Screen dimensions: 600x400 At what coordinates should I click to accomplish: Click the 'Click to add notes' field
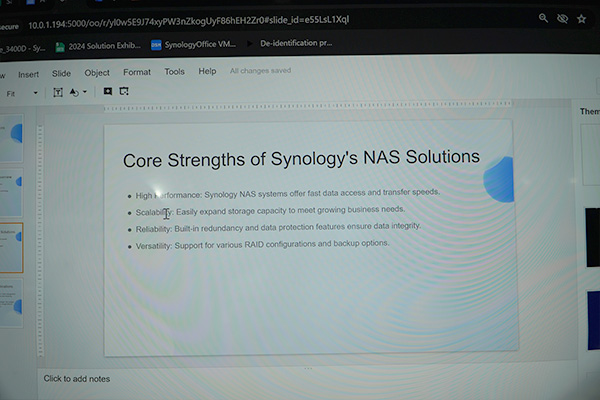(77, 379)
